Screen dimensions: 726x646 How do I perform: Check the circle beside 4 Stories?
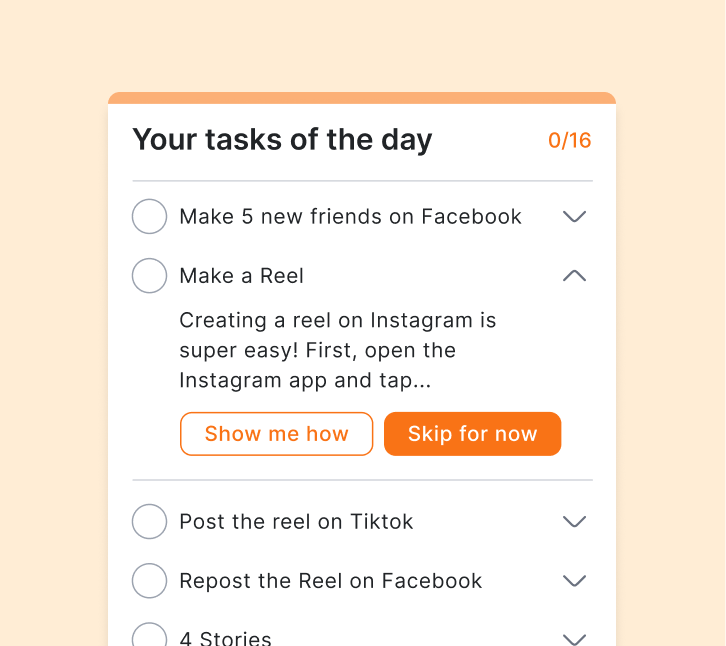click(x=150, y=637)
